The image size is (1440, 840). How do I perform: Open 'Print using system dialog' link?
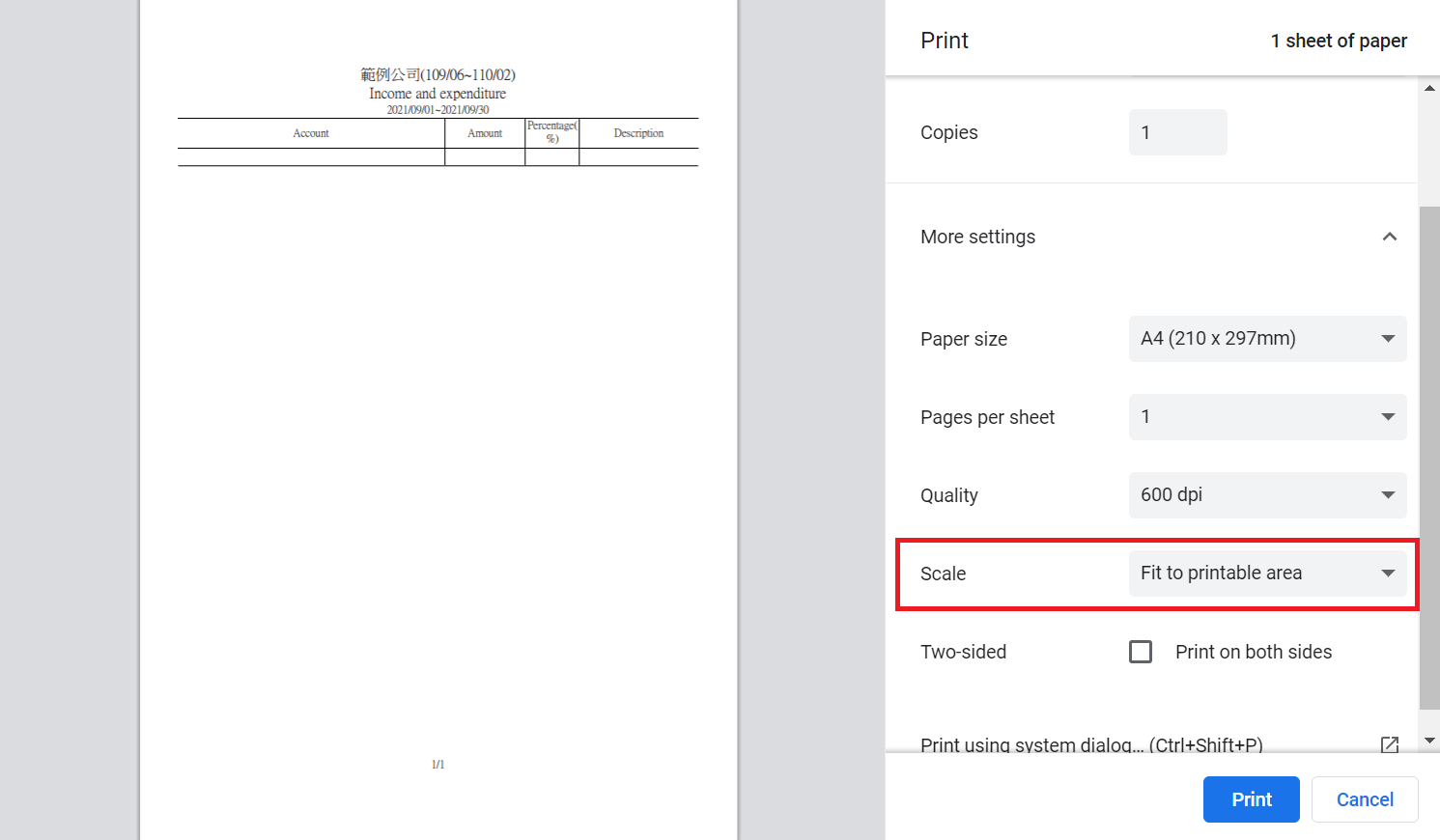tap(1090, 744)
